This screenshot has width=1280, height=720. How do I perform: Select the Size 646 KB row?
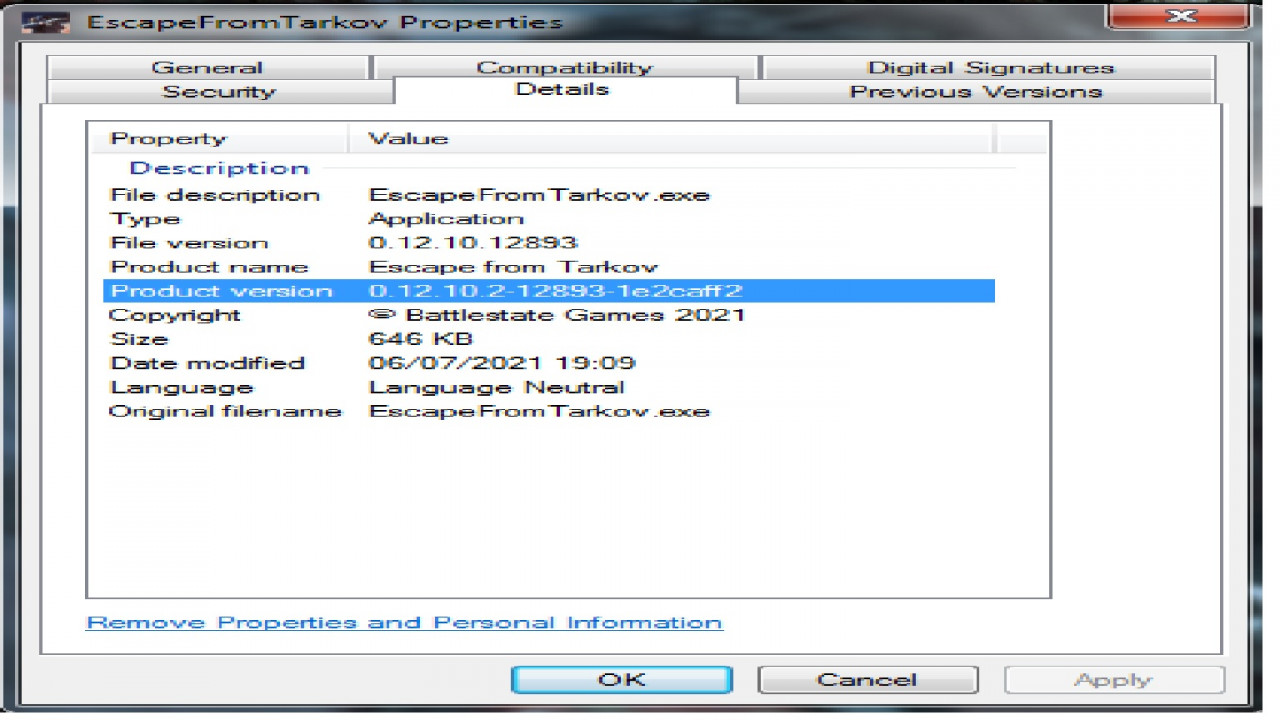[x=549, y=339]
